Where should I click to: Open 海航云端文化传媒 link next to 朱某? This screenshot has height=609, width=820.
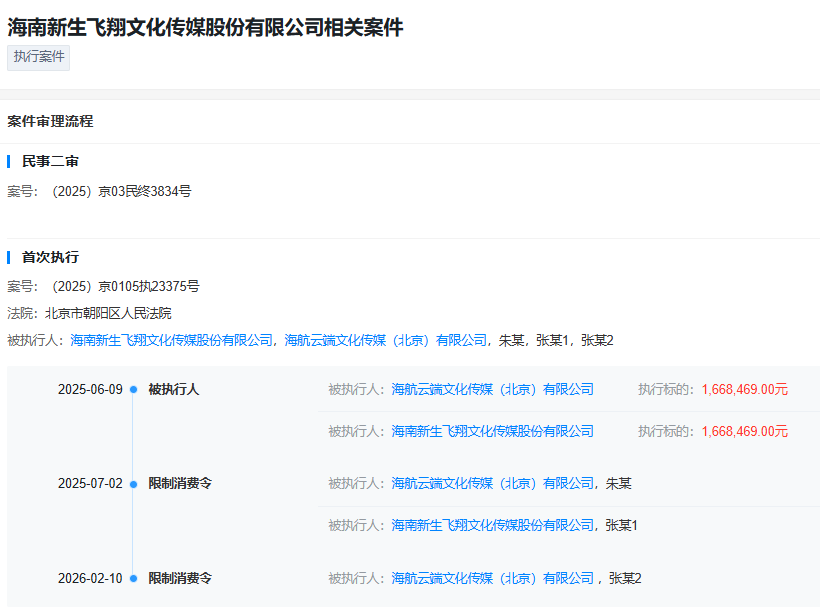(x=493, y=484)
